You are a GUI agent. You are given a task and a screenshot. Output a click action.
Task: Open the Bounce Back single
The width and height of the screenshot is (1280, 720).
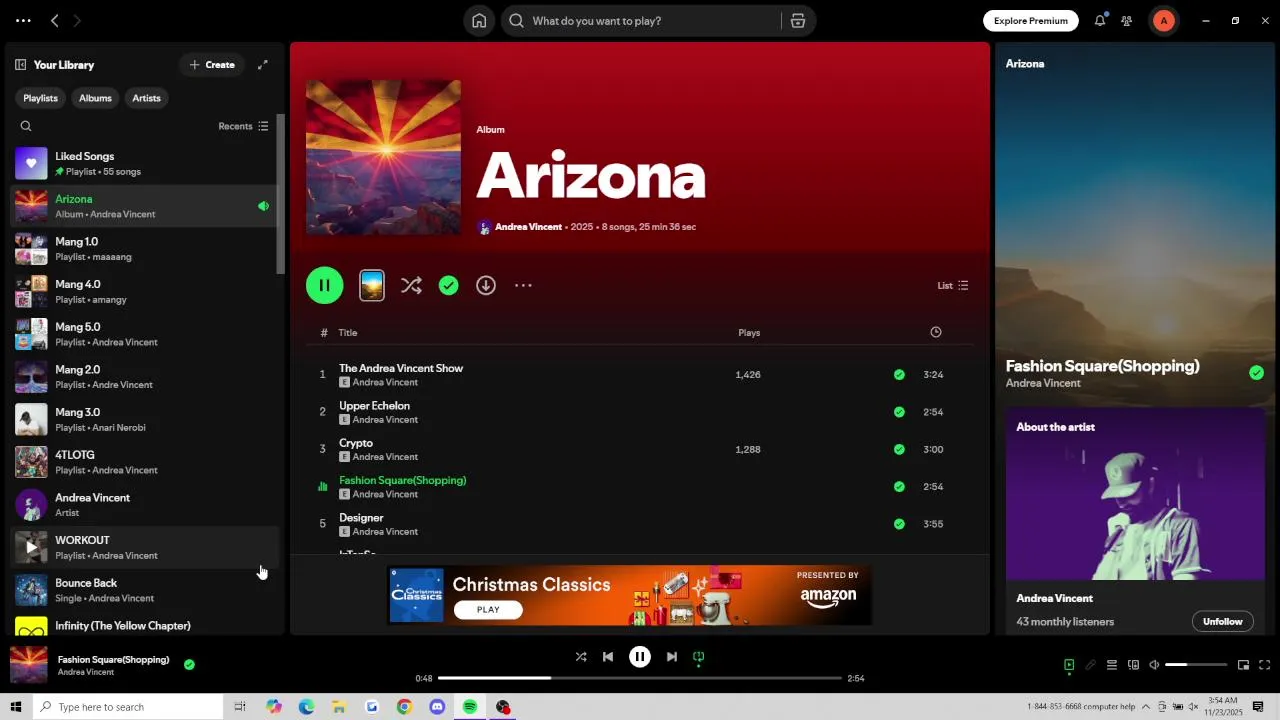coord(145,590)
